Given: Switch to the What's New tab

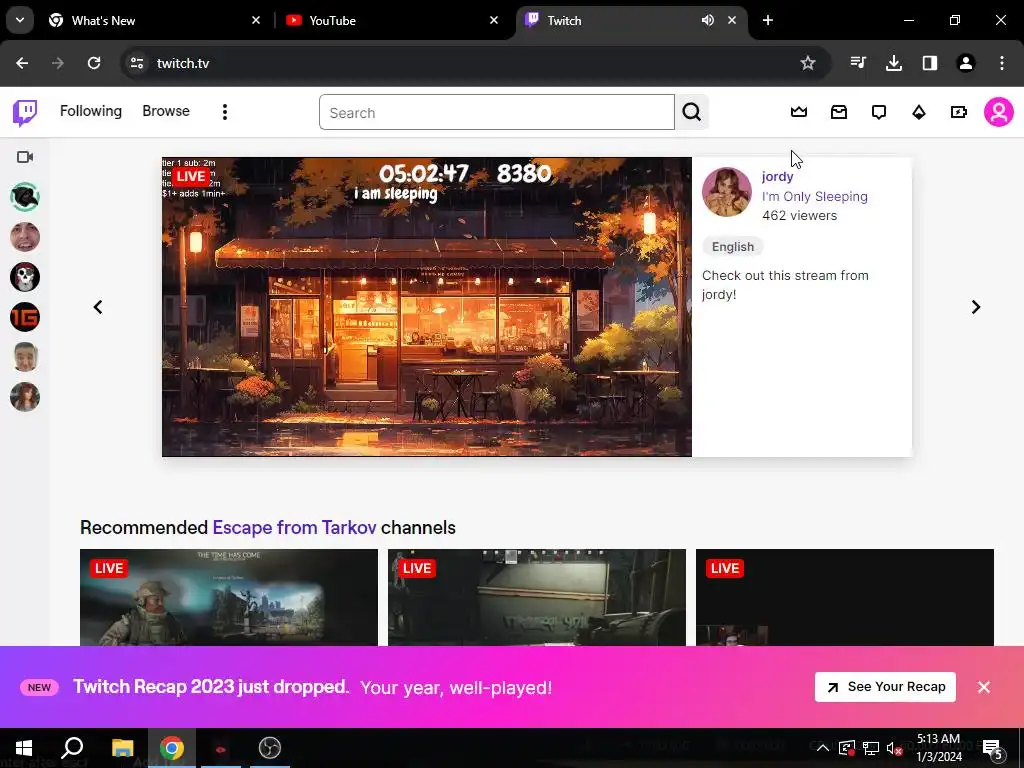Looking at the screenshot, I should coord(153,20).
